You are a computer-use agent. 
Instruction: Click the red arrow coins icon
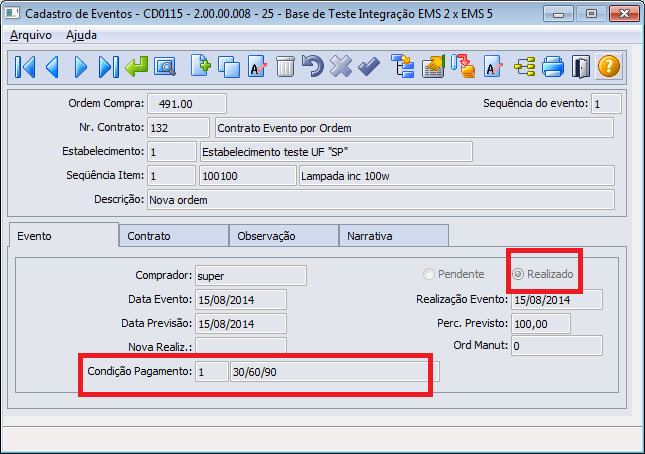tap(463, 67)
